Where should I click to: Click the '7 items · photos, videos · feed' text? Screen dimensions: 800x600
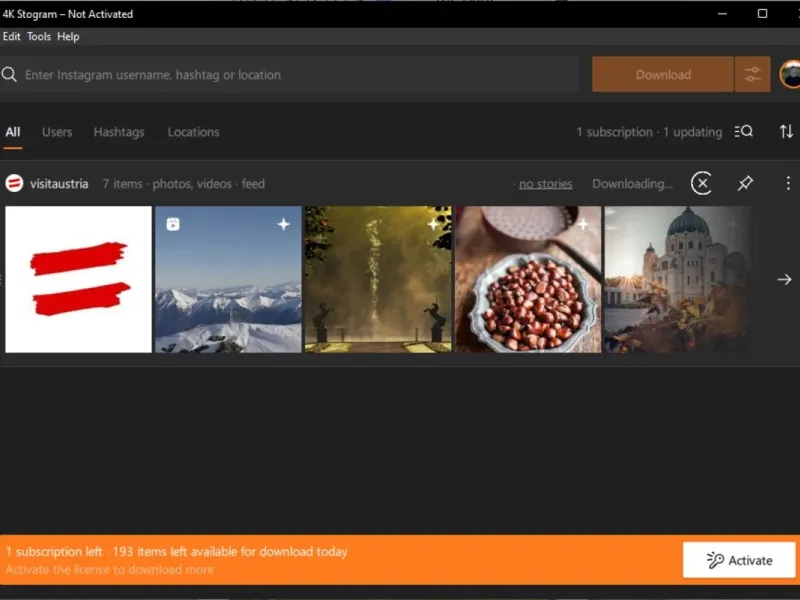(184, 184)
